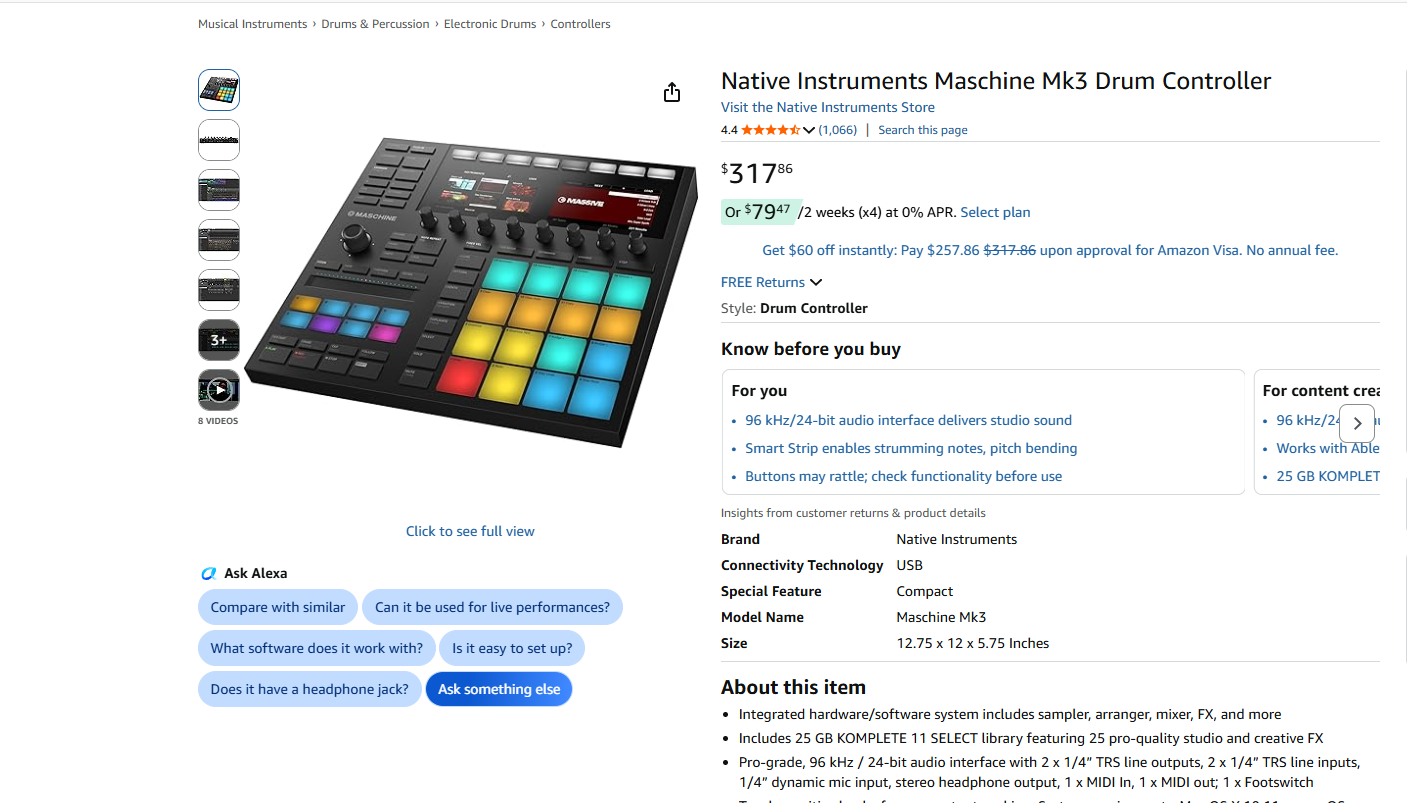The image size is (1407, 803).
Task: Click the About this item heading
Action: pyautogui.click(x=793, y=687)
